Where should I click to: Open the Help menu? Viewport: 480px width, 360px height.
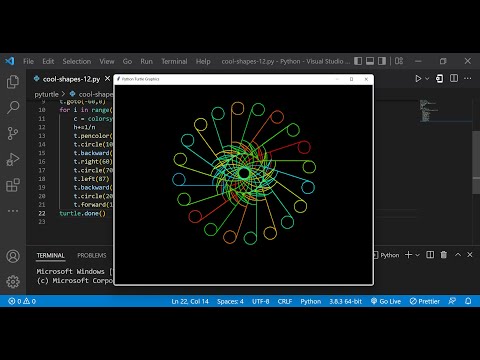pyautogui.click(x=203, y=61)
